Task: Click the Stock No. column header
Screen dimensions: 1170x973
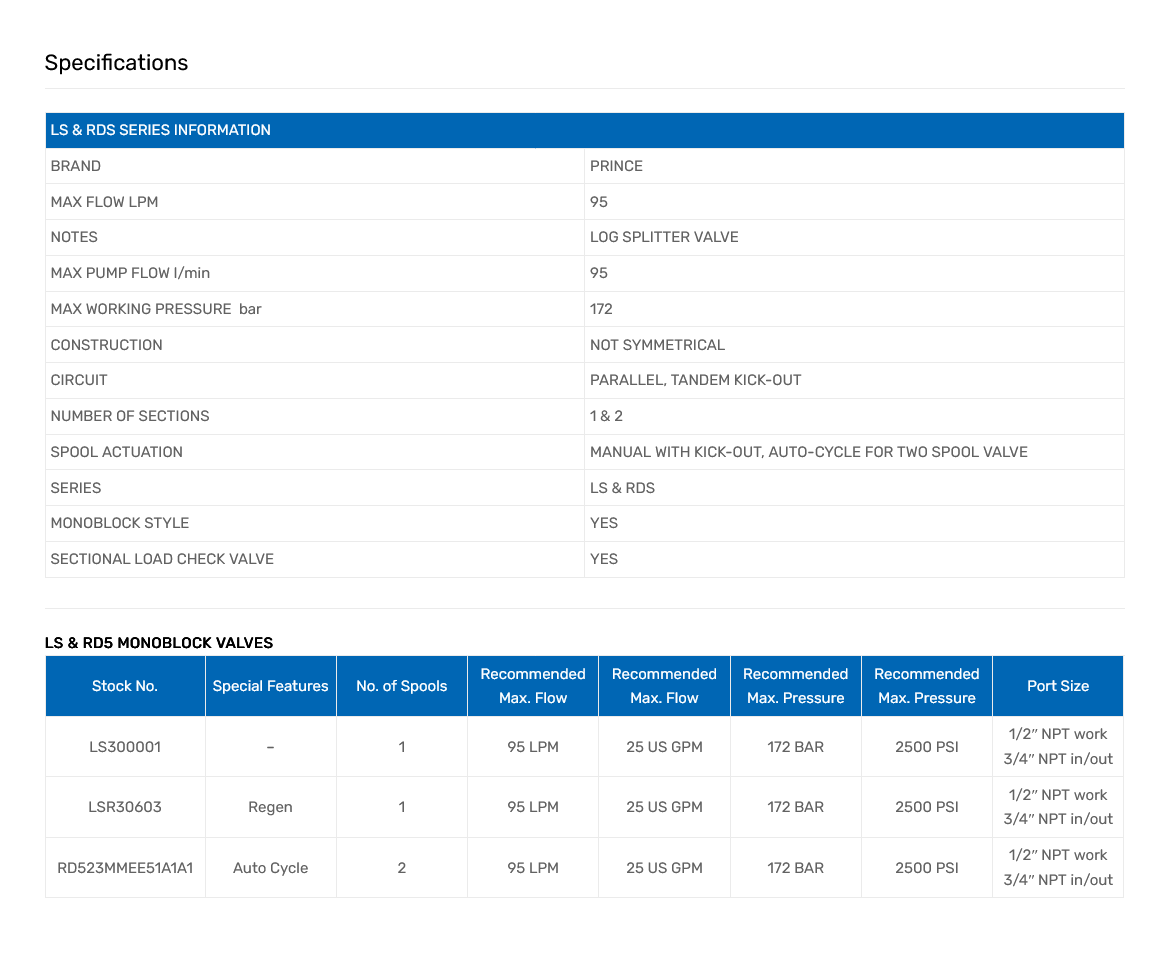Action: click(x=125, y=686)
